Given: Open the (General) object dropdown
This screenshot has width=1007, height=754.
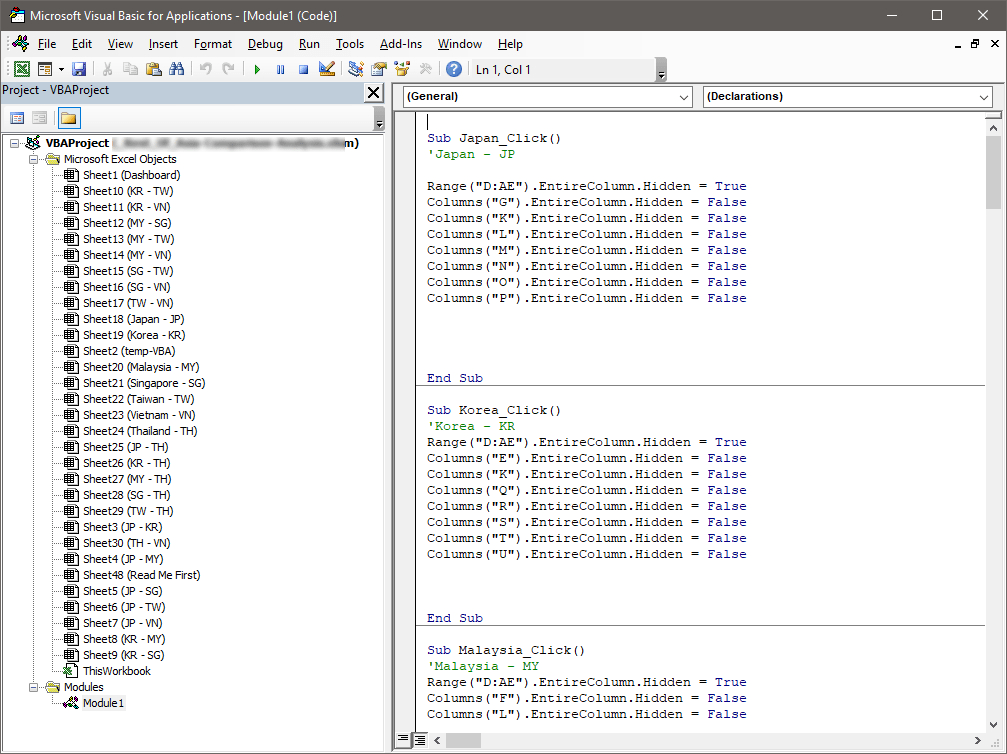Looking at the screenshot, I should pos(684,97).
